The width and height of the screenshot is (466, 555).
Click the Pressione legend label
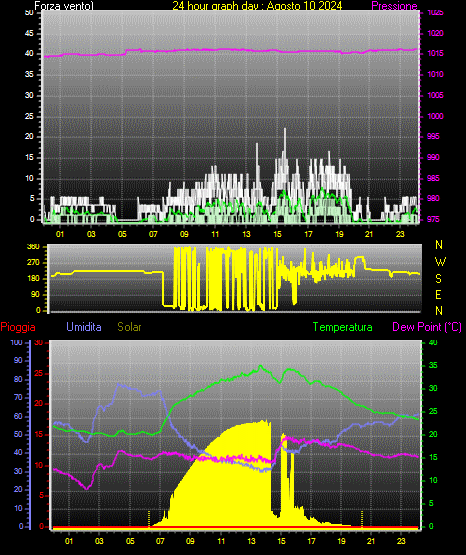pos(394,6)
